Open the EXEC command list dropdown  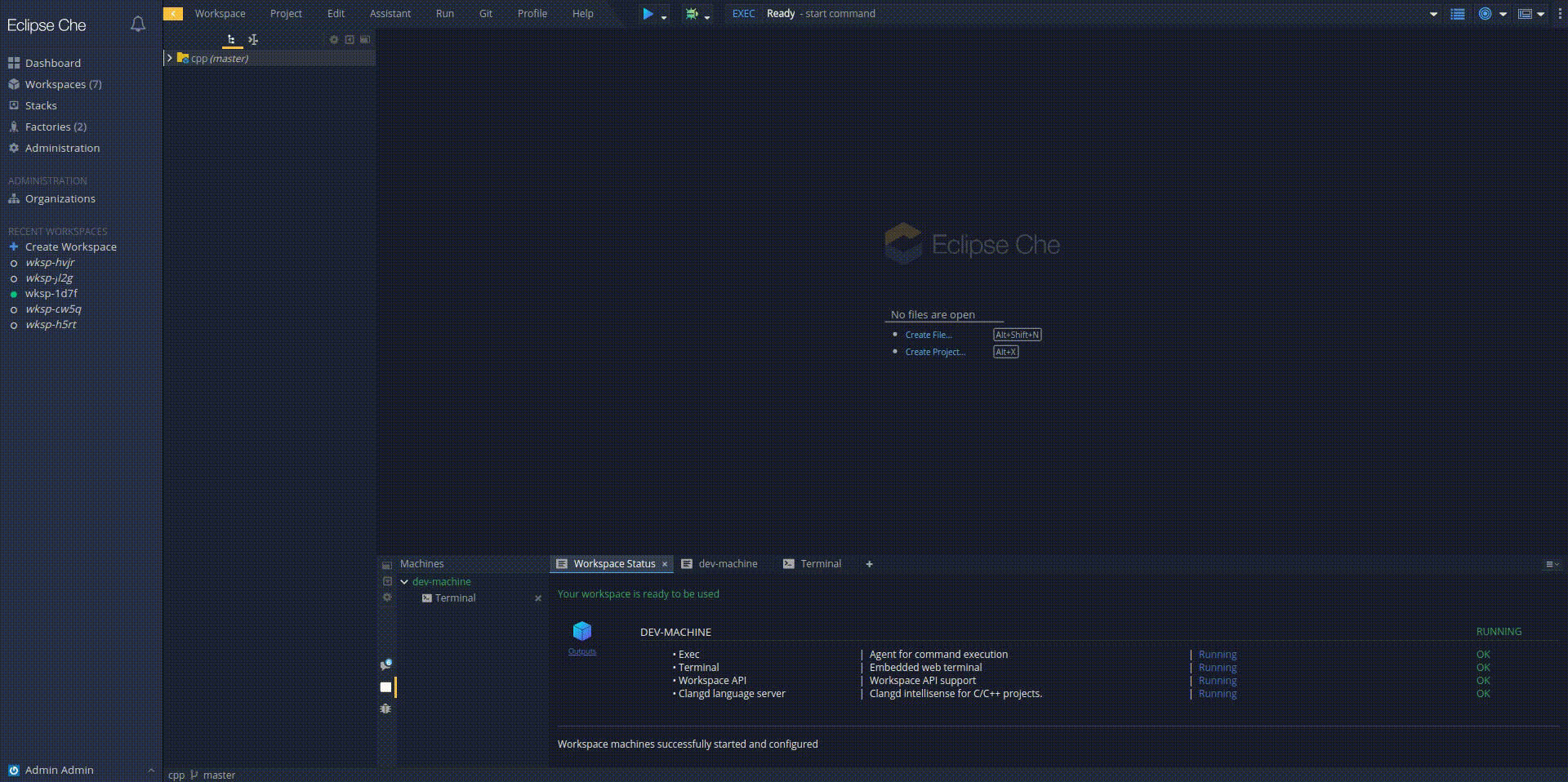pyautogui.click(x=1433, y=14)
